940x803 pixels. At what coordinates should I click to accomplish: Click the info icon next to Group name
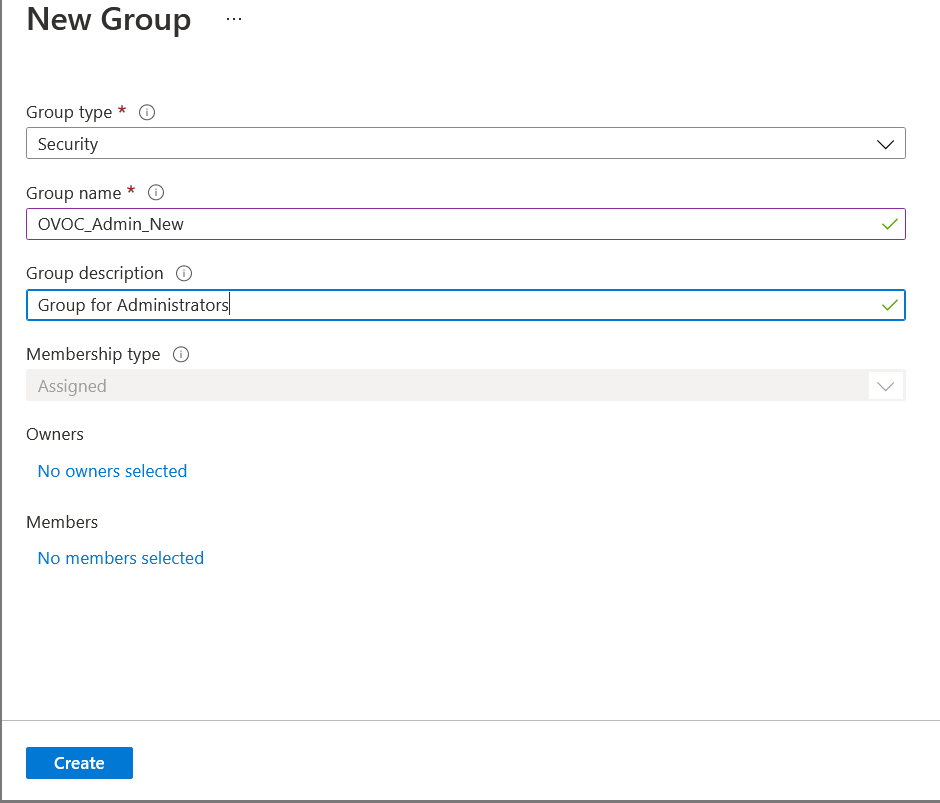156,193
